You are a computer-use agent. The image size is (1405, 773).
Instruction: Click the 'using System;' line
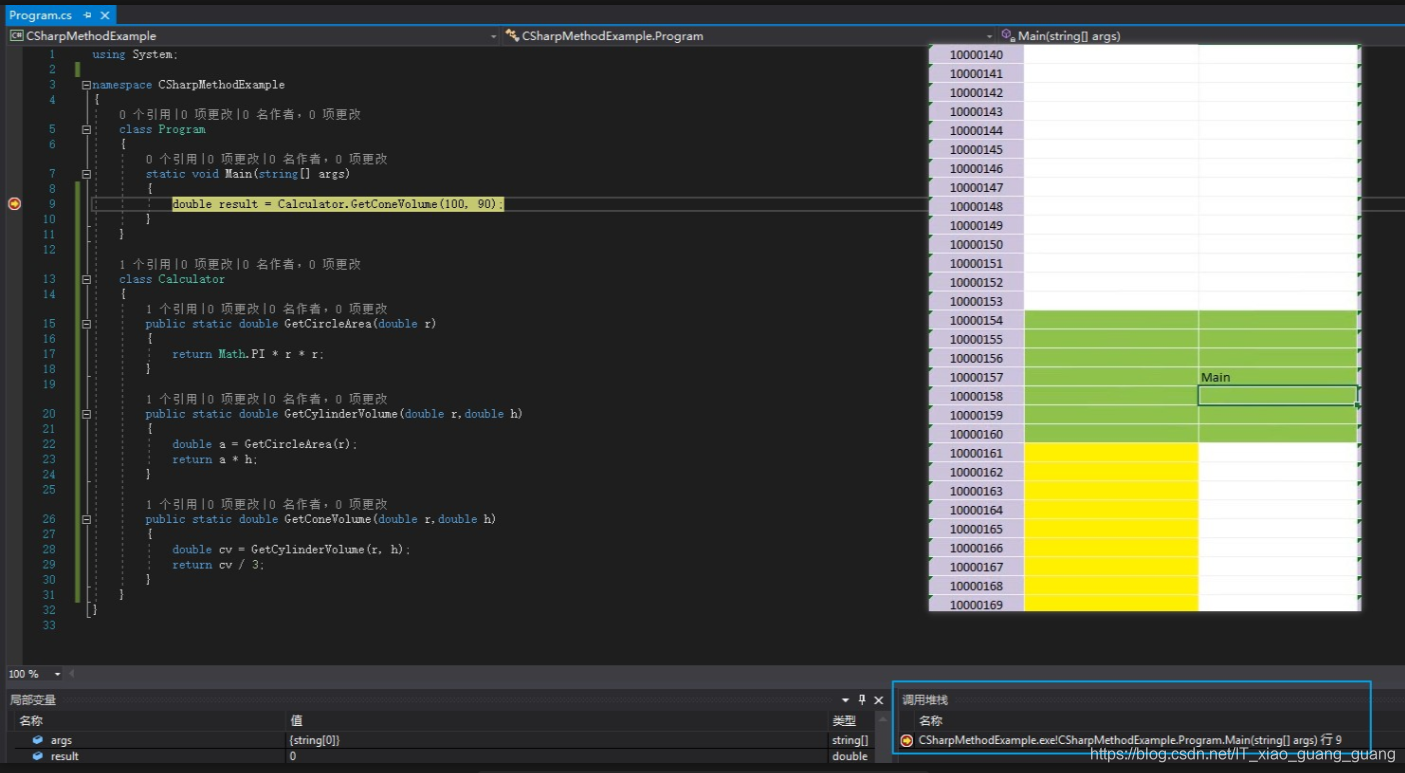(135, 55)
